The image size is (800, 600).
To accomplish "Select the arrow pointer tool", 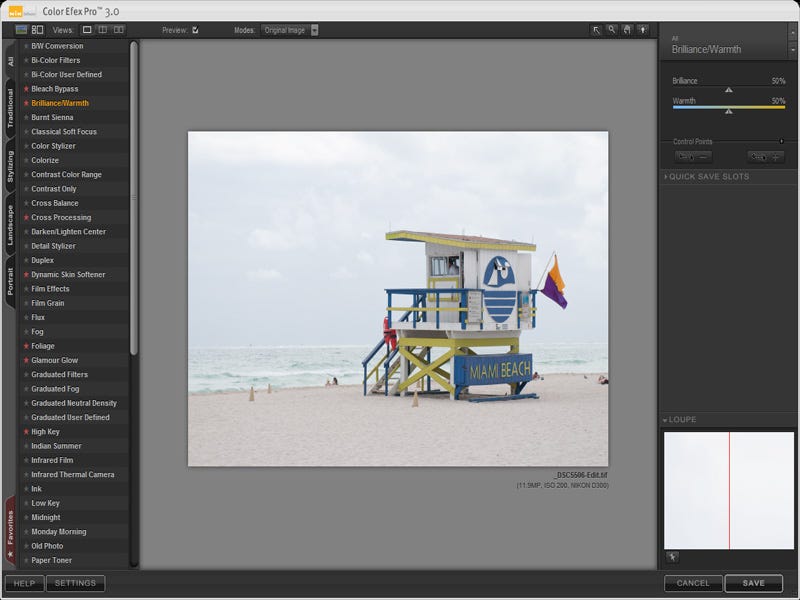I will point(596,30).
